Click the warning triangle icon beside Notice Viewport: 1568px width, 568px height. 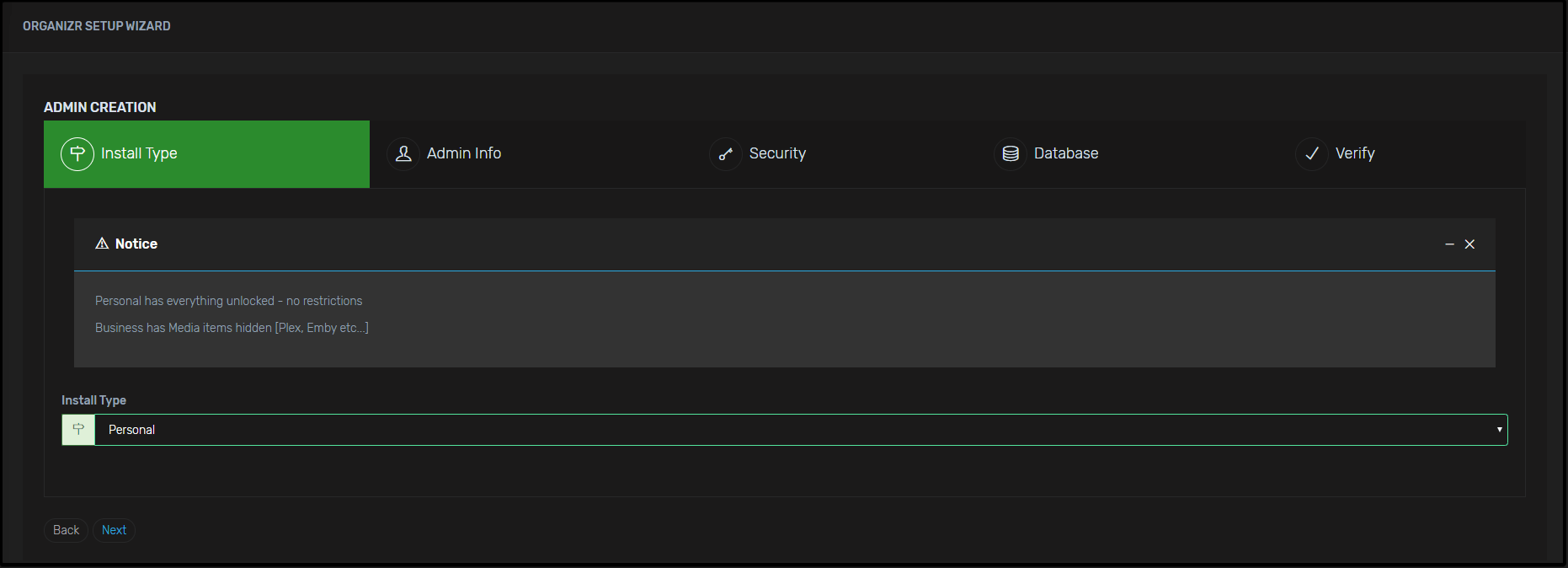point(102,244)
